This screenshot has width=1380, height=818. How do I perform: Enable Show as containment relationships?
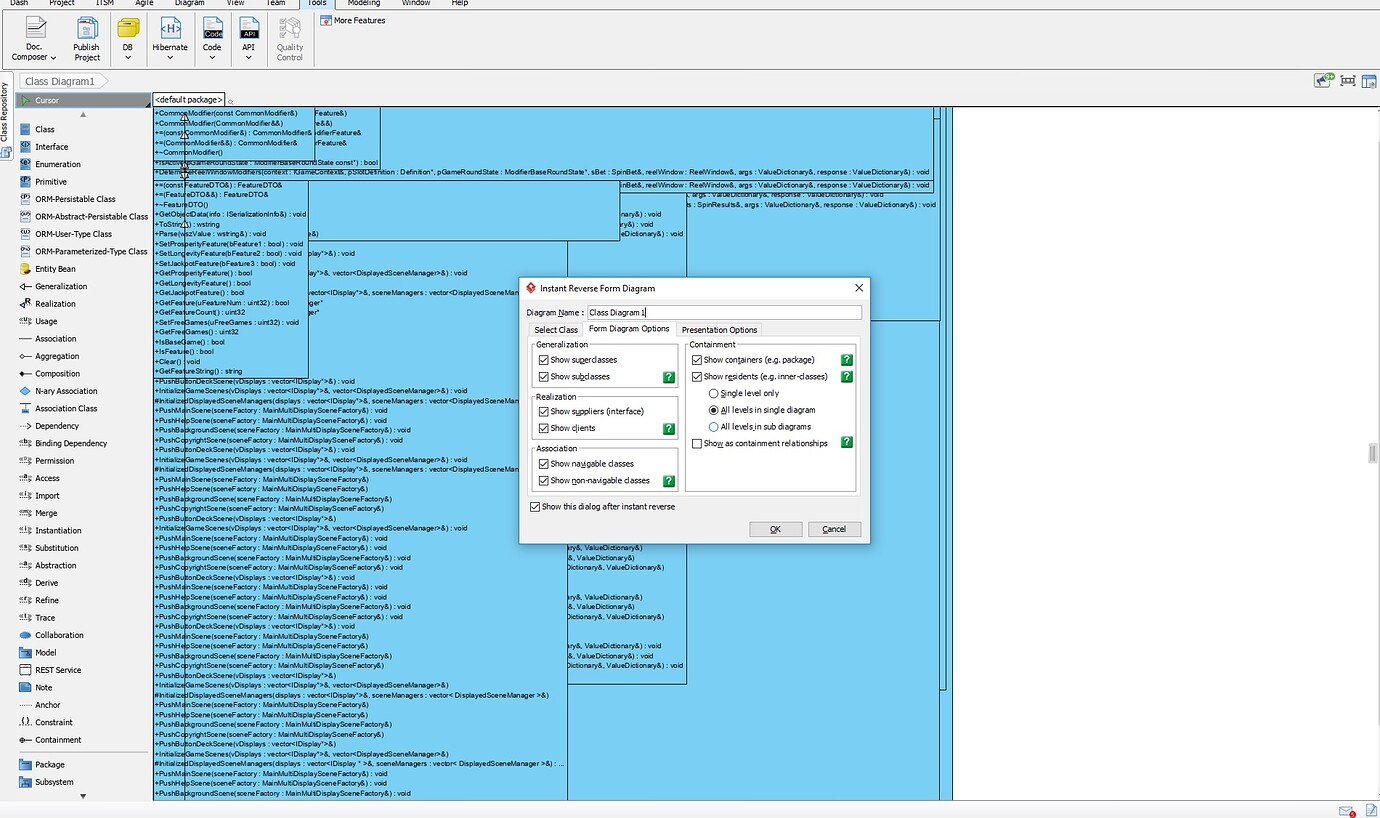click(x=697, y=443)
